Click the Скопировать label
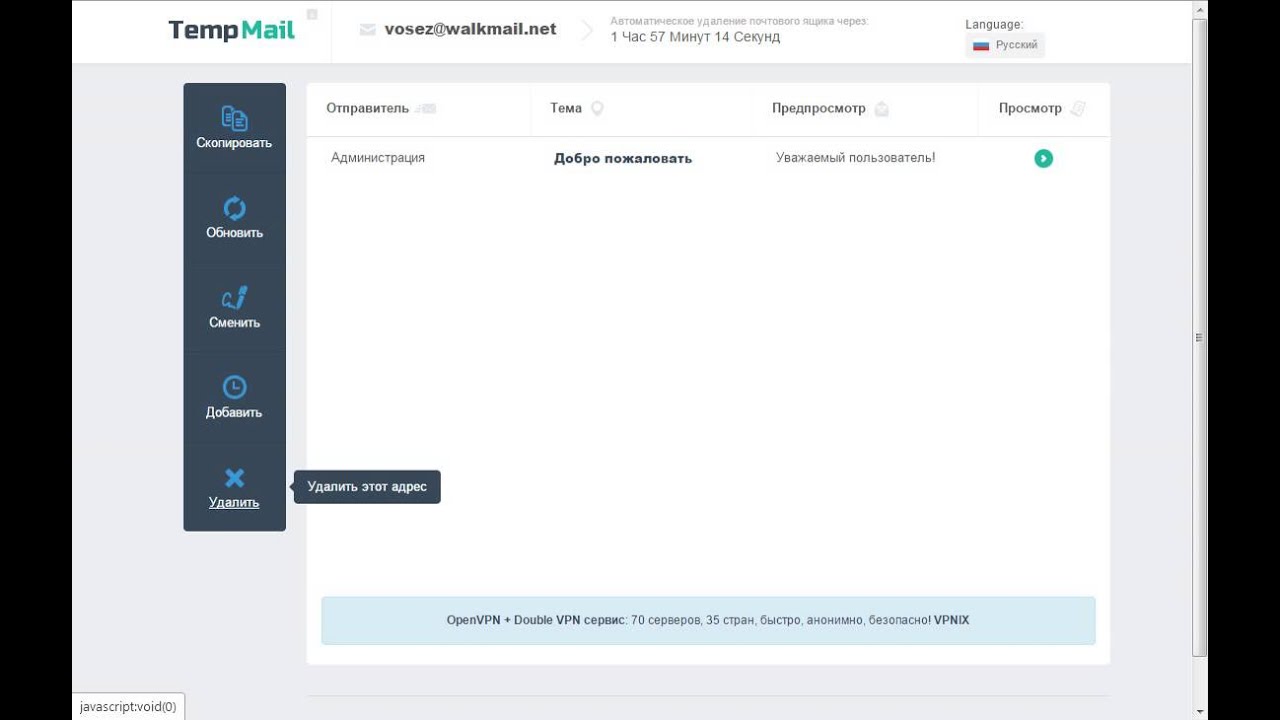Image resolution: width=1280 pixels, height=720 pixels. tap(234, 142)
